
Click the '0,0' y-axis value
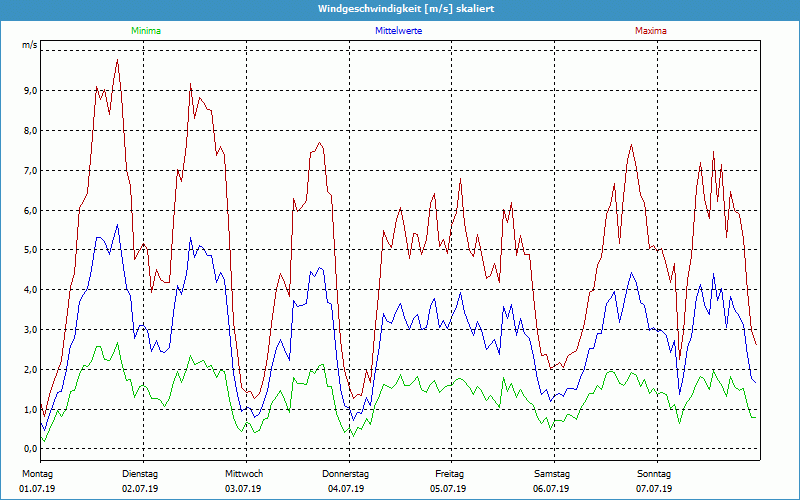pos(30,449)
